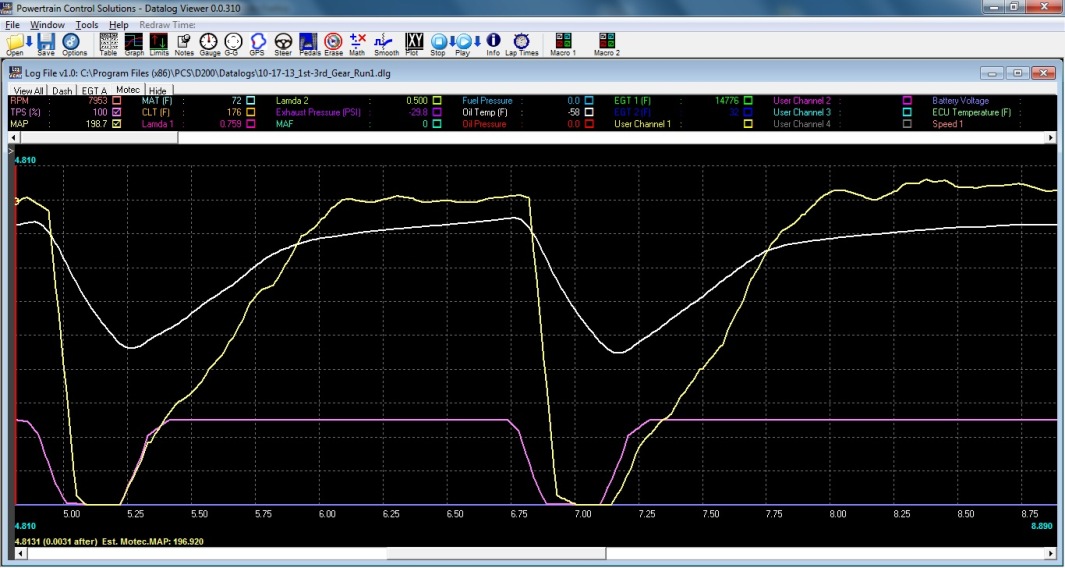This screenshot has width=1065, height=568.
Task: Uncheck the TPS (%) channel checkbox
Action: [117, 112]
